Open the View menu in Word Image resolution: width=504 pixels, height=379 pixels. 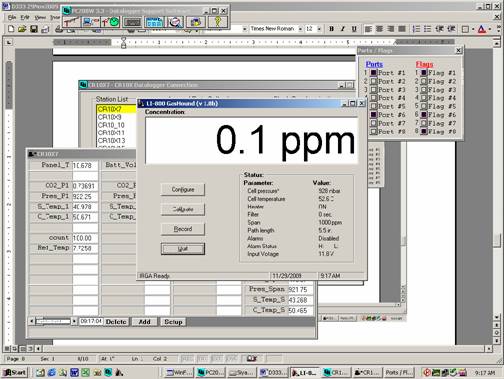tap(40, 17)
